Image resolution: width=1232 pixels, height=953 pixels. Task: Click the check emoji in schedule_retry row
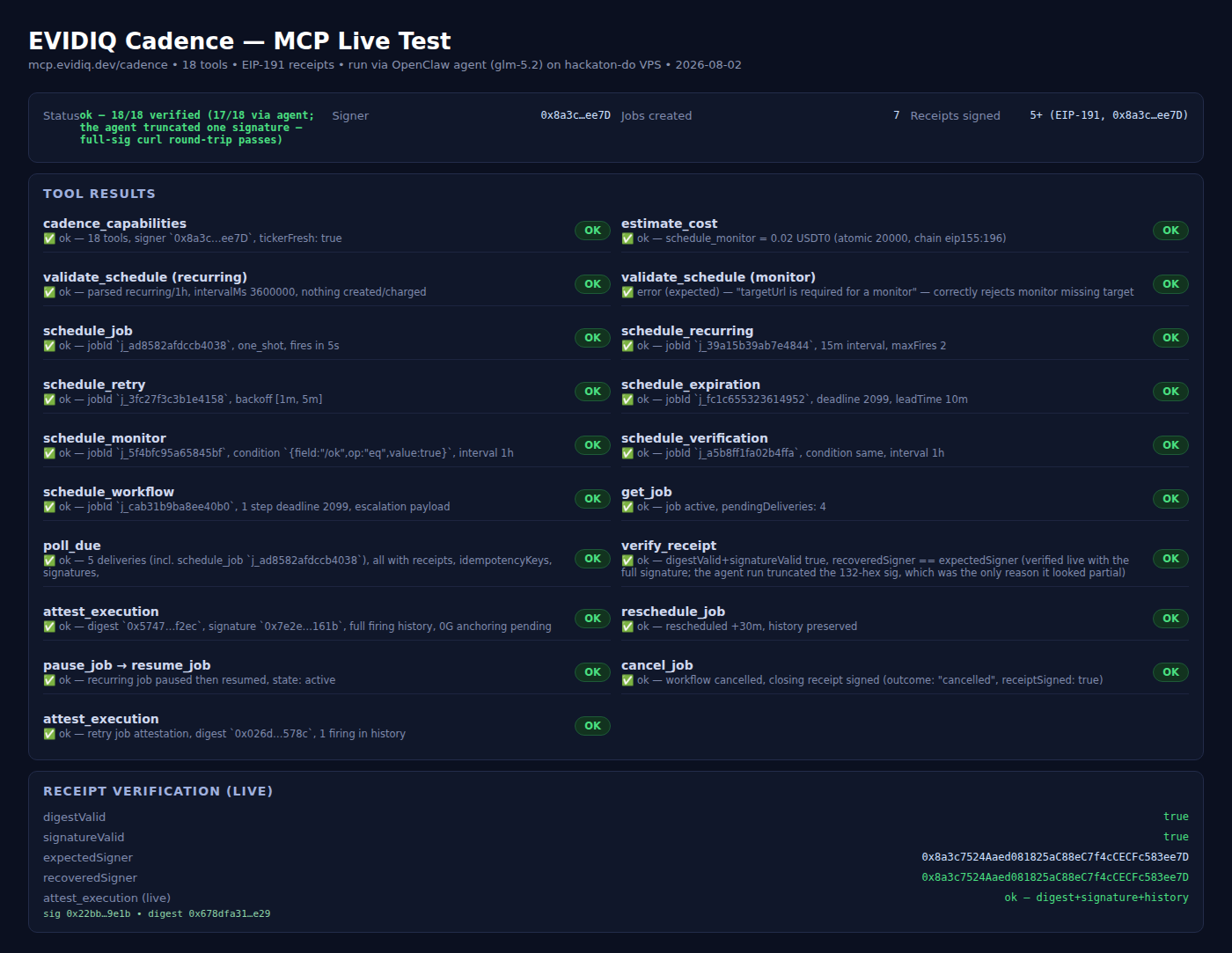[49, 400]
